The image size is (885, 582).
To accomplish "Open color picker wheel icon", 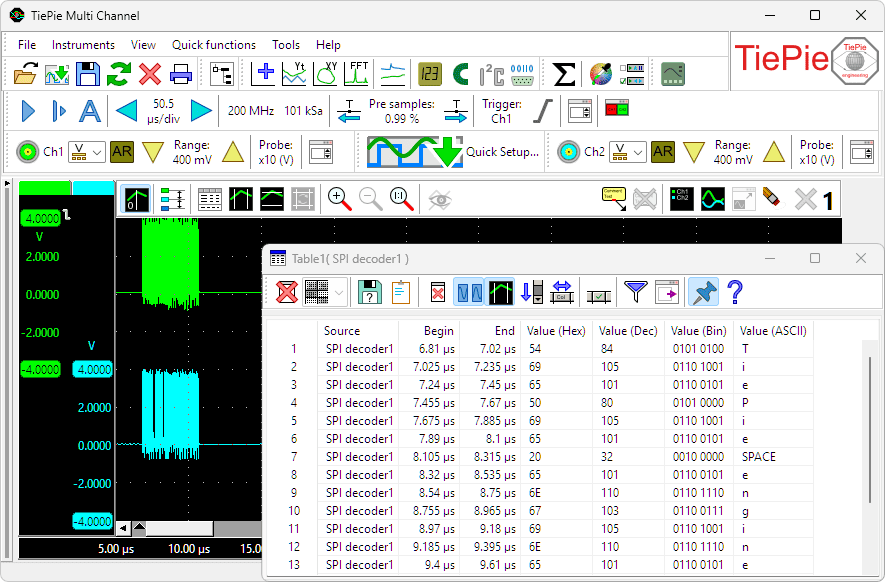I will pos(601,74).
